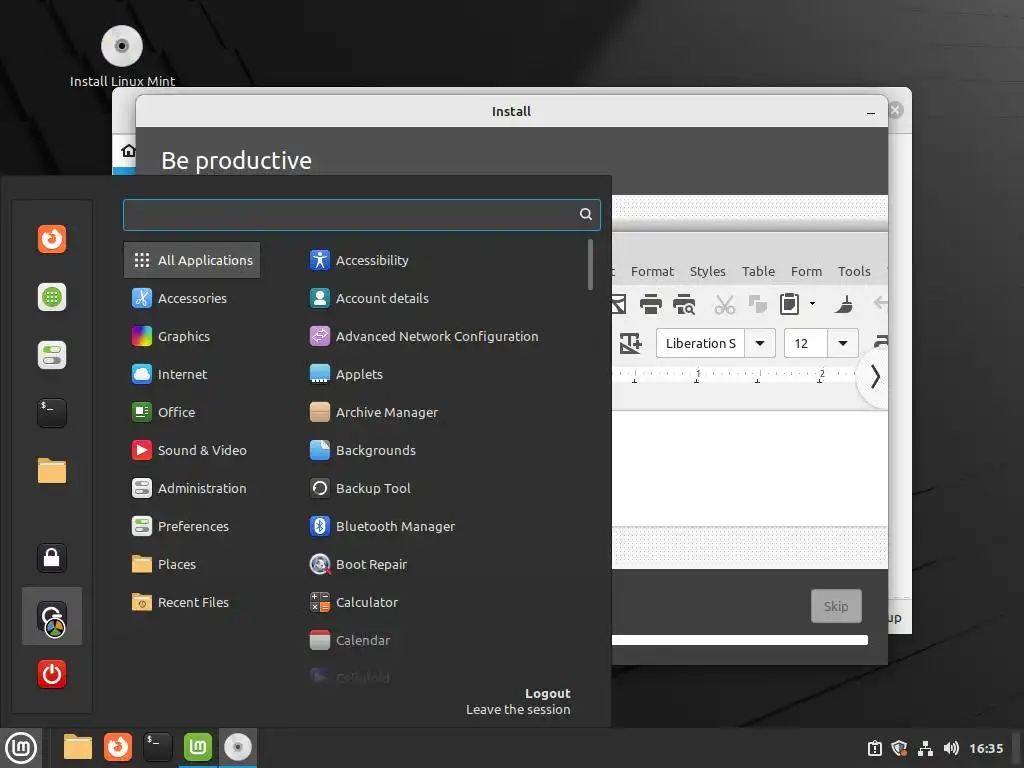Open the Paste options dropdown arrow
This screenshot has height=768, width=1024.
tap(812, 304)
